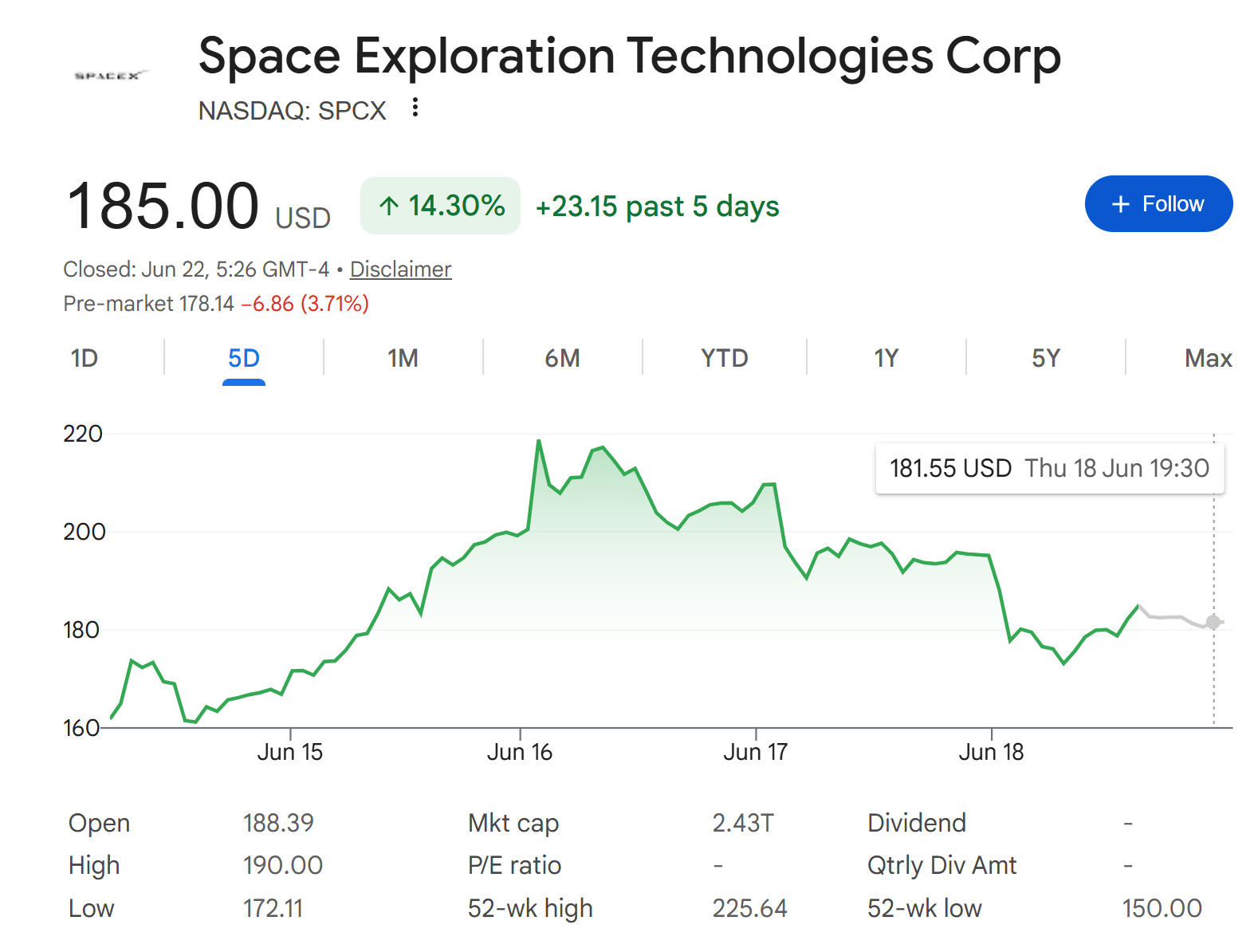1254x952 pixels.
Task: Follow the SPCX stock
Action: pos(1158,204)
